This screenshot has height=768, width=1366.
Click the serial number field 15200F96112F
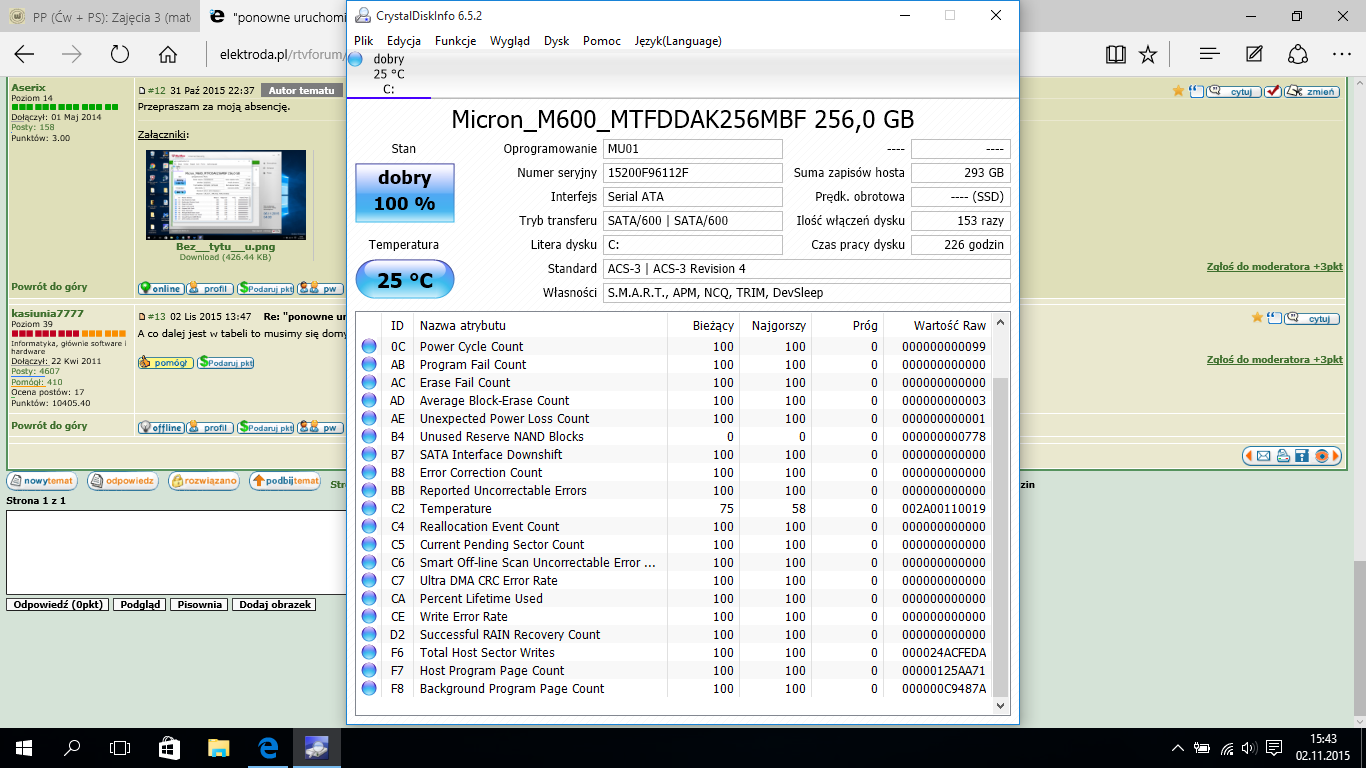click(x=692, y=173)
